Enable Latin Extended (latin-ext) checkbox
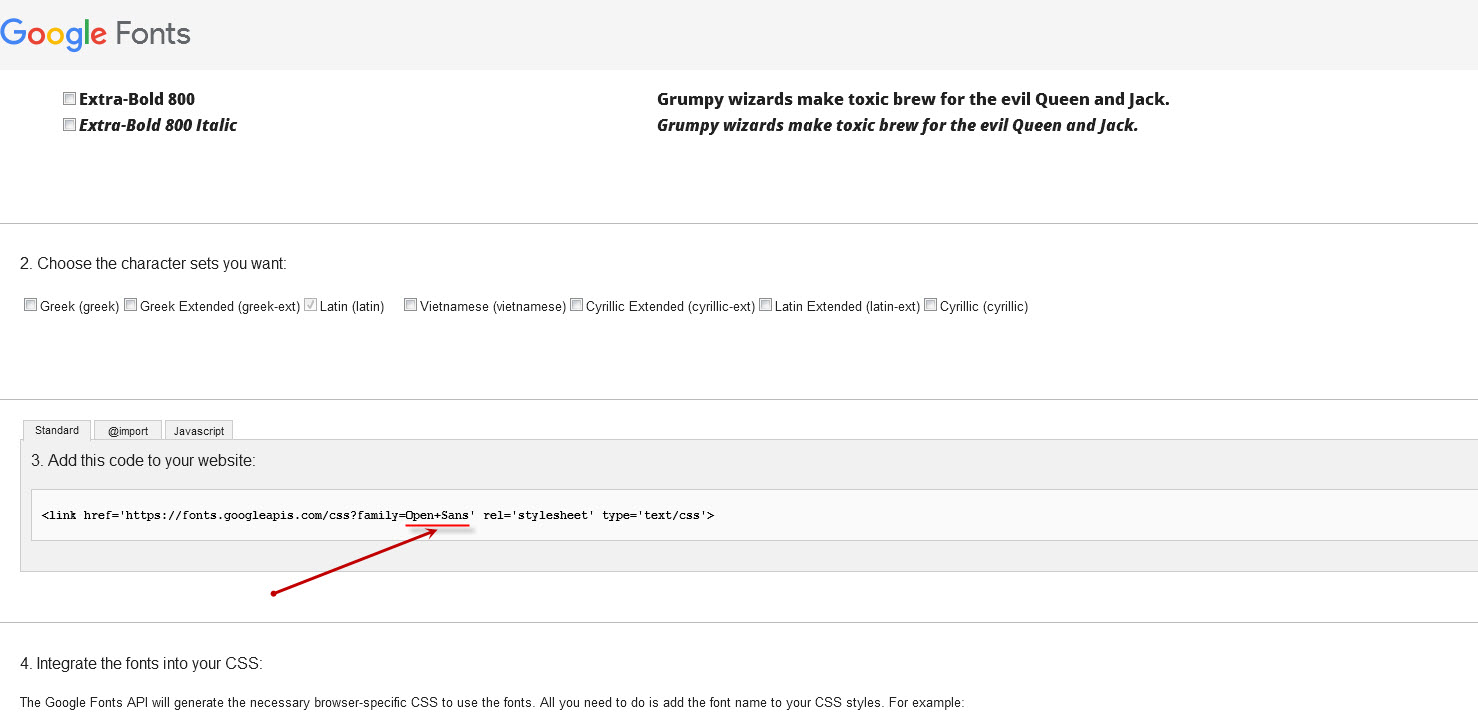The image size is (1478, 724). click(766, 306)
